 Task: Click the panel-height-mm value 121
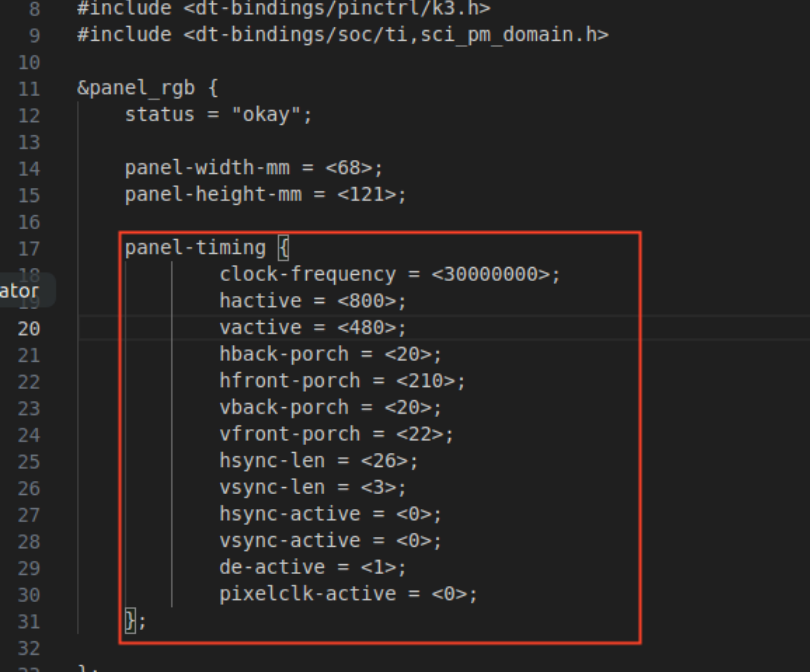[x=367, y=195]
